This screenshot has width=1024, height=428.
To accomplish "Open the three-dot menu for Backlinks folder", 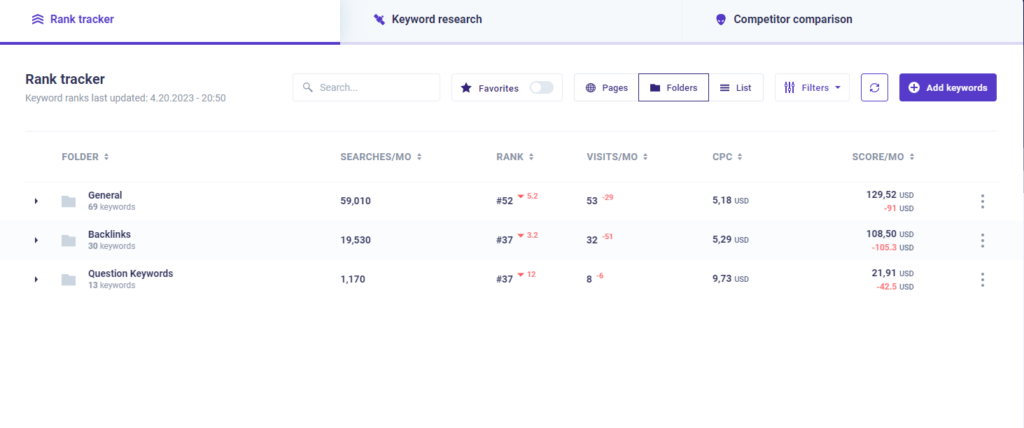I will [982, 240].
